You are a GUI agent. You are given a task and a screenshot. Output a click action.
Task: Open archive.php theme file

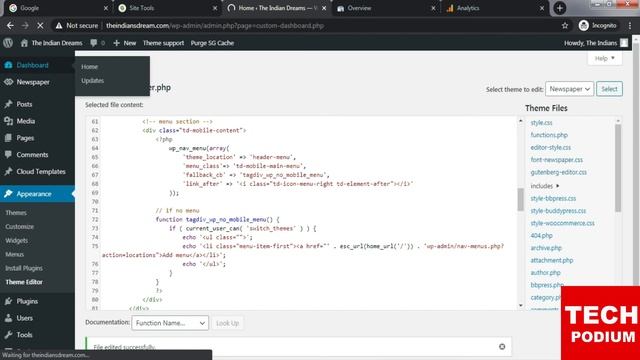tap(546, 248)
